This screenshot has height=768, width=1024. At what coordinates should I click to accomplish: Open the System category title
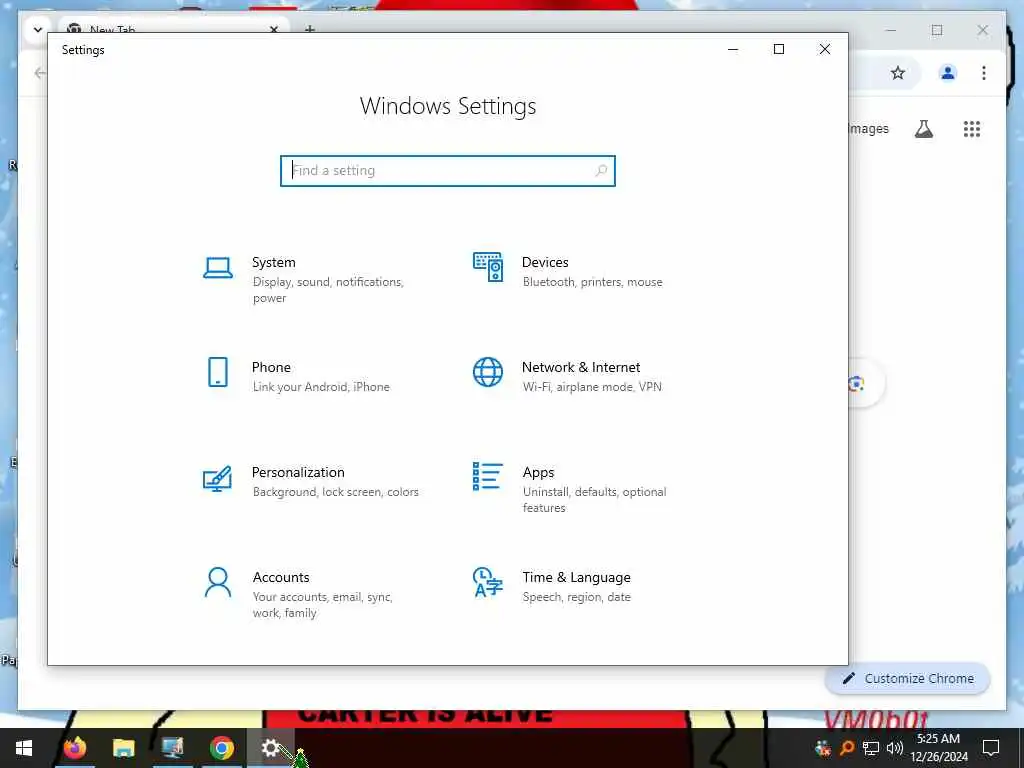274,262
